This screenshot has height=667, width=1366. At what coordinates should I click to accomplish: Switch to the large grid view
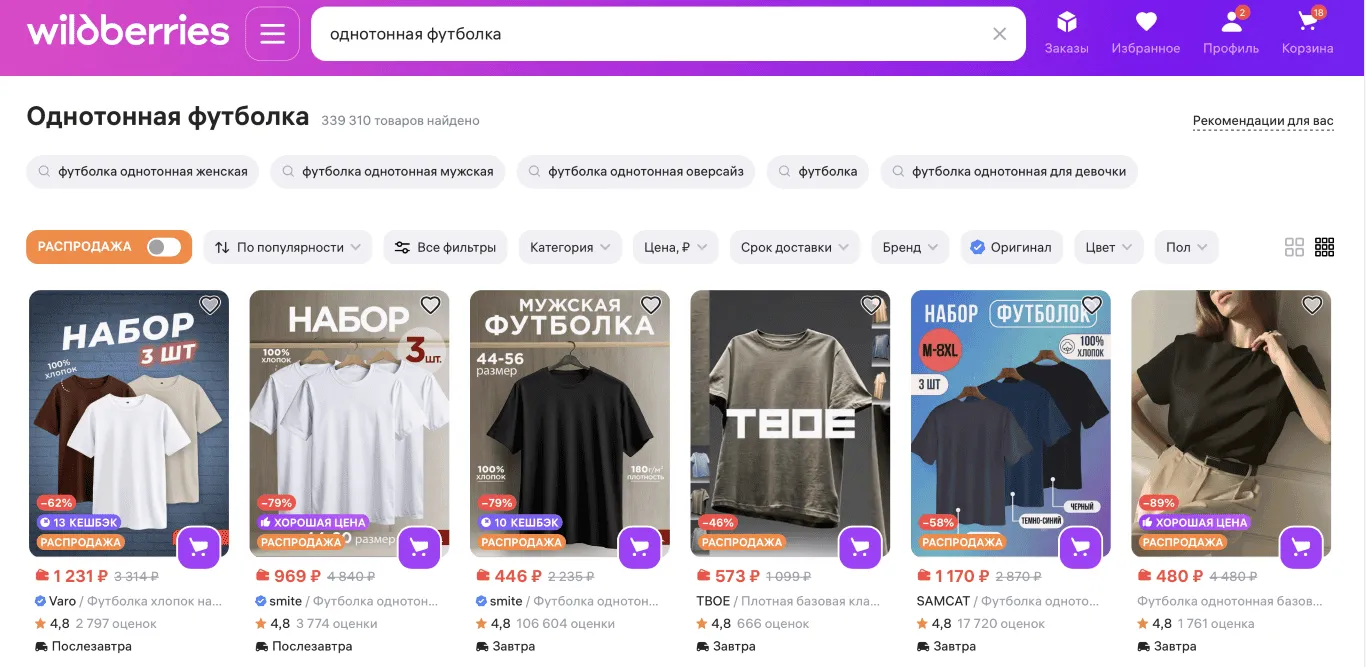pyautogui.click(x=1294, y=247)
